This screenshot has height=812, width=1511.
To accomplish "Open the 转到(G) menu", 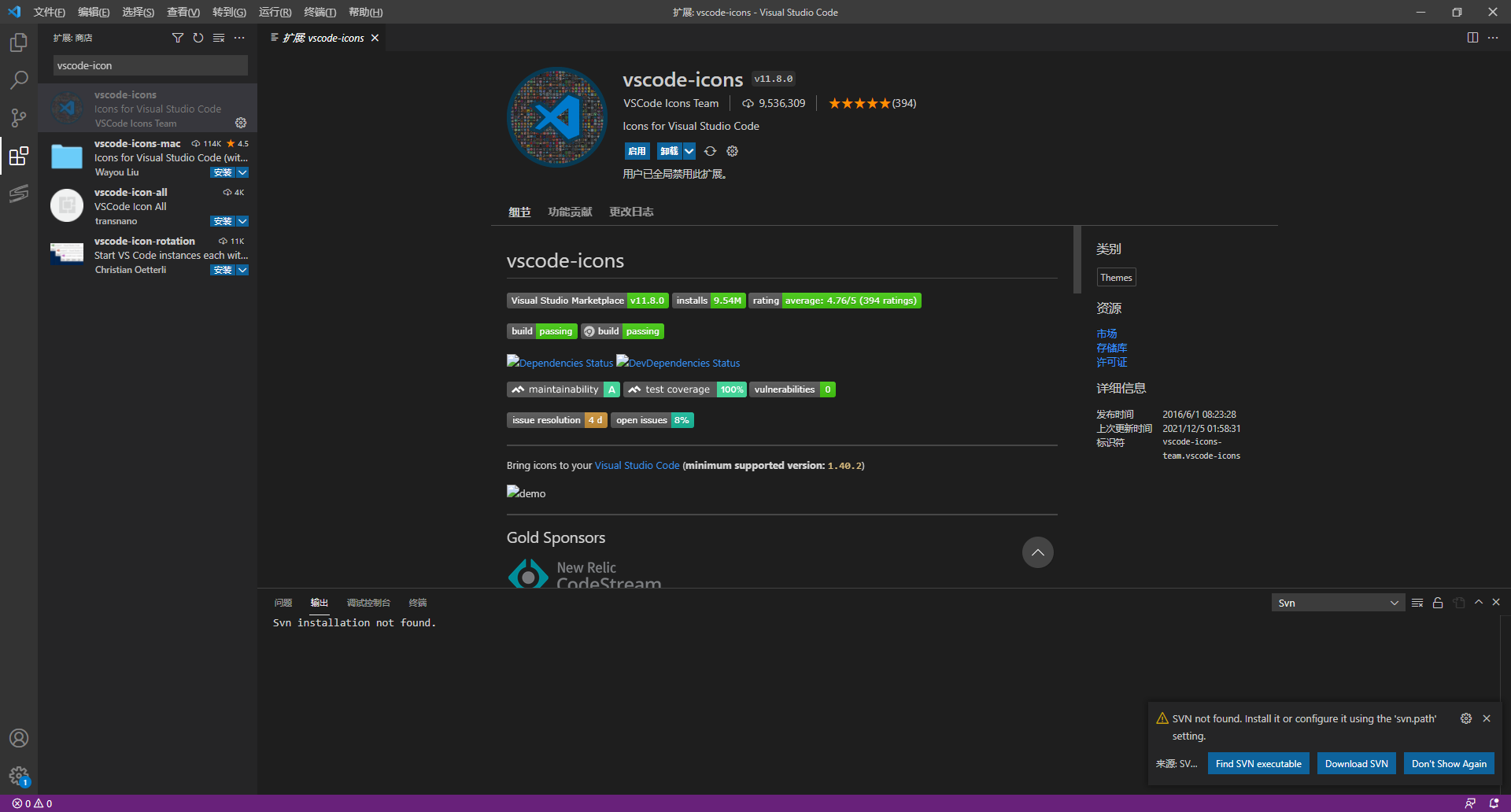I will [229, 12].
